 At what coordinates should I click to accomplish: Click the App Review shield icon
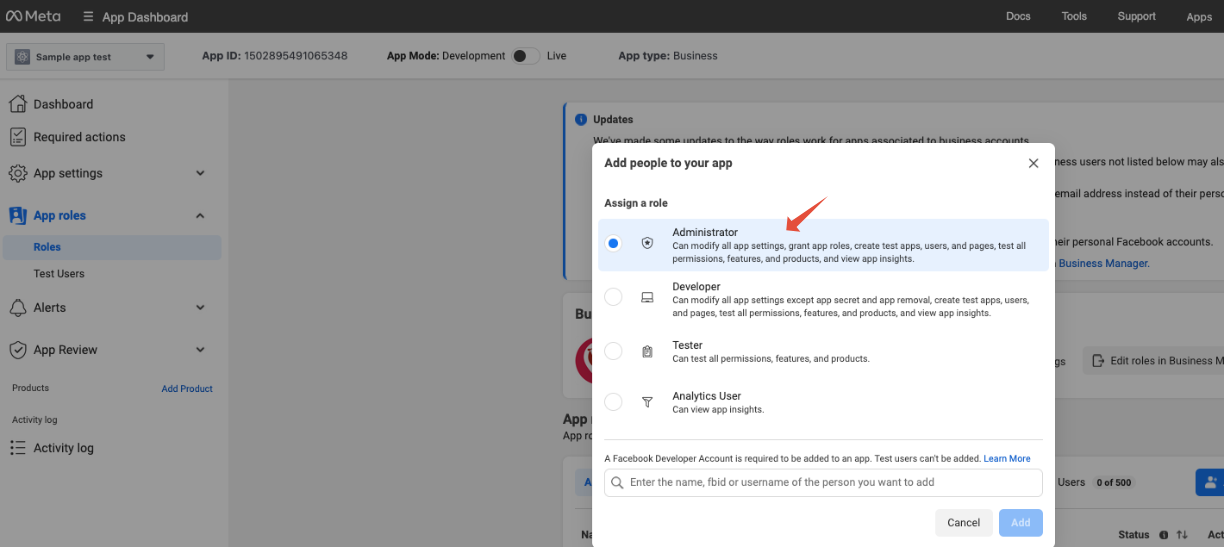(17, 350)
